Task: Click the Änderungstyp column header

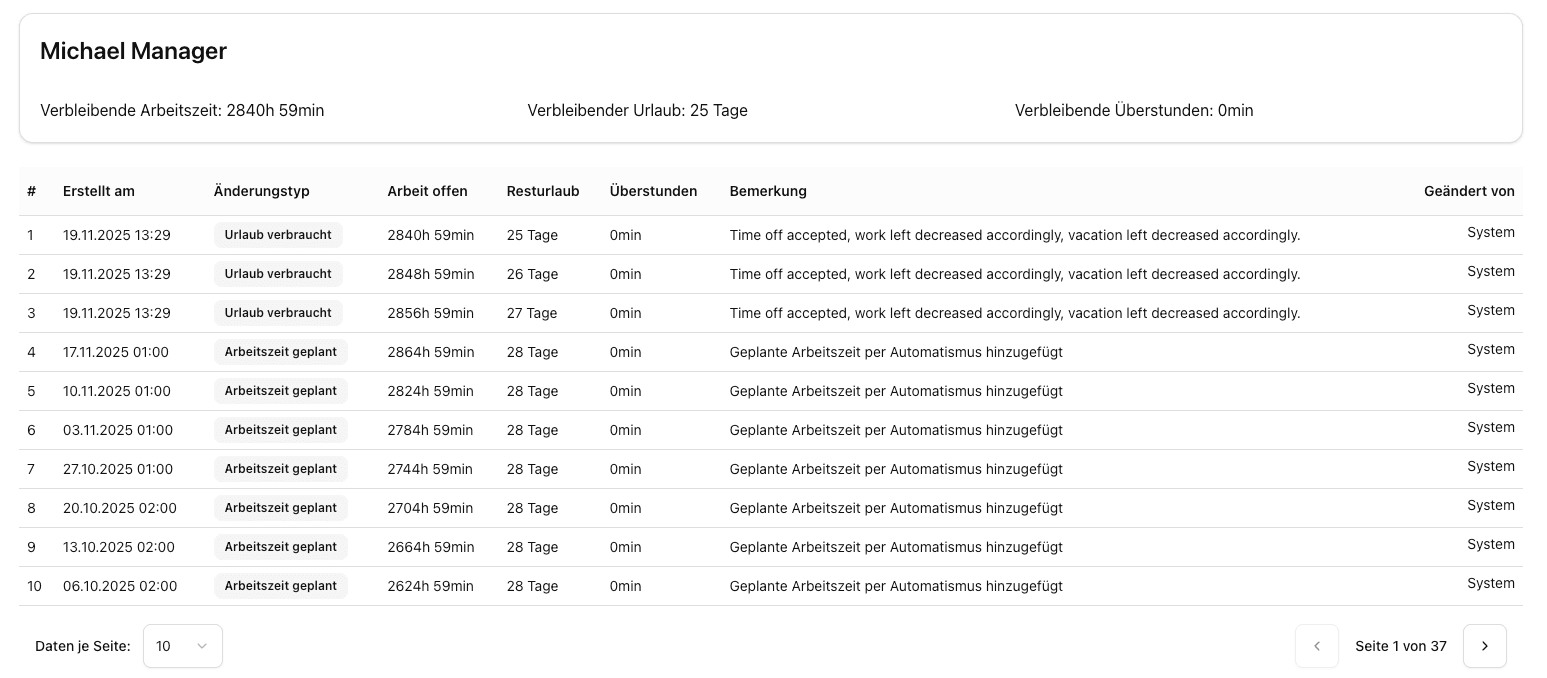Action: point(262,191)
